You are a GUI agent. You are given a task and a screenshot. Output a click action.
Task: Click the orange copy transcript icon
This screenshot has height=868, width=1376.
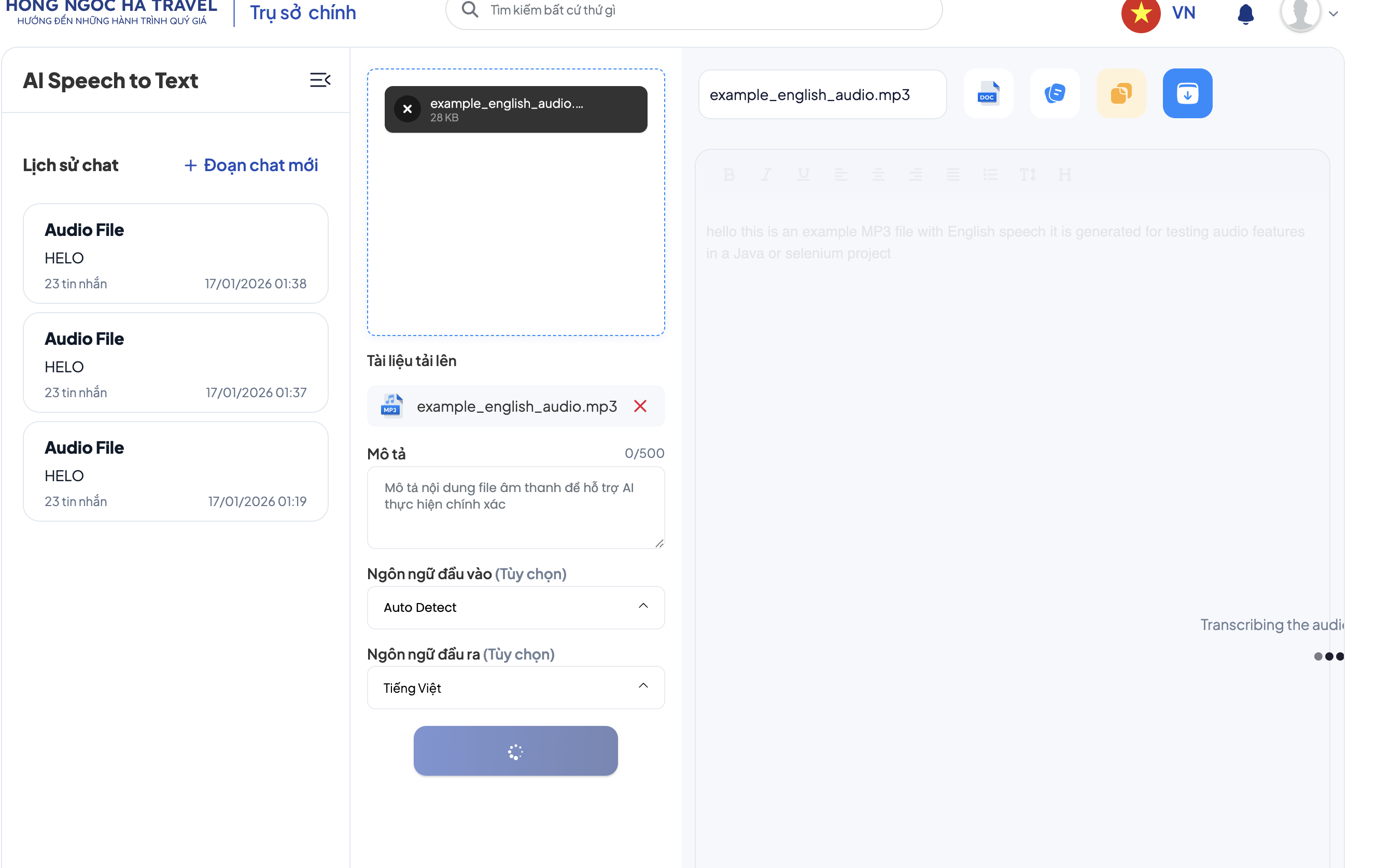[1120, 93]
